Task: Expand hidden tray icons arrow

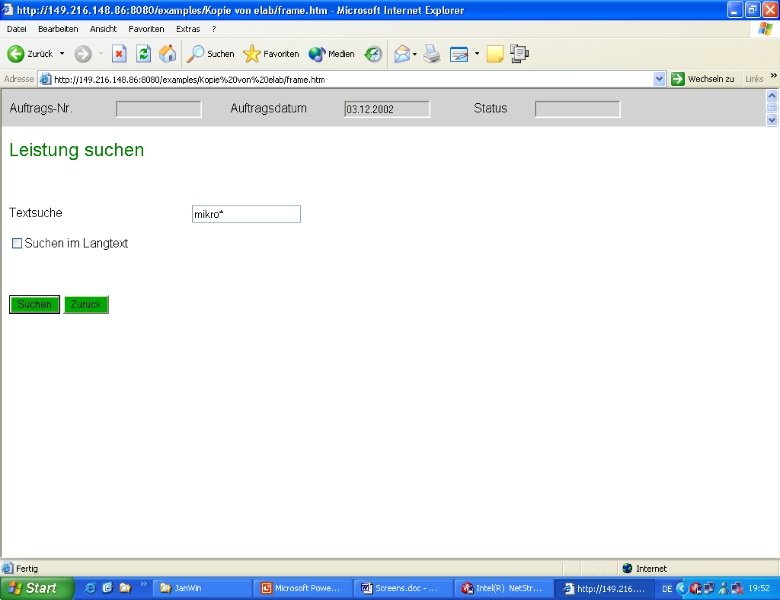Action: (x=682, y=589)
